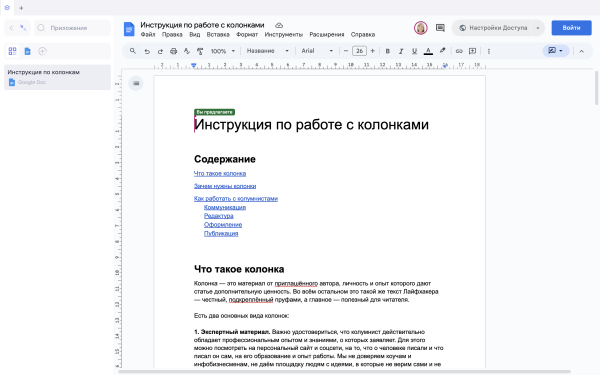This screenshot has width=600, height=375.
Task: Open a new tab with plus
Action: click(21, 8)
